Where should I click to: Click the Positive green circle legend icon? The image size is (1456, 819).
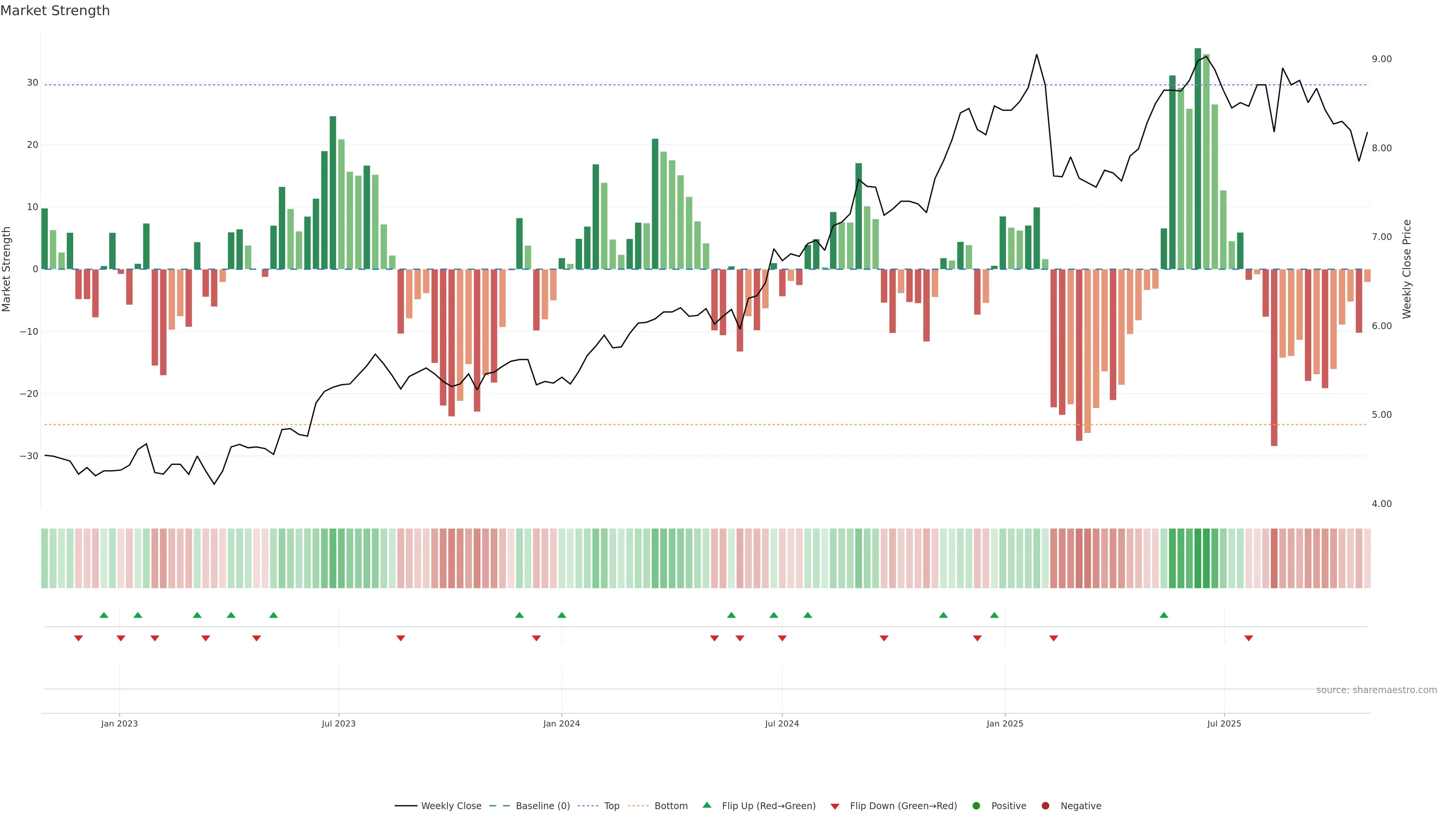click(976, 806)
